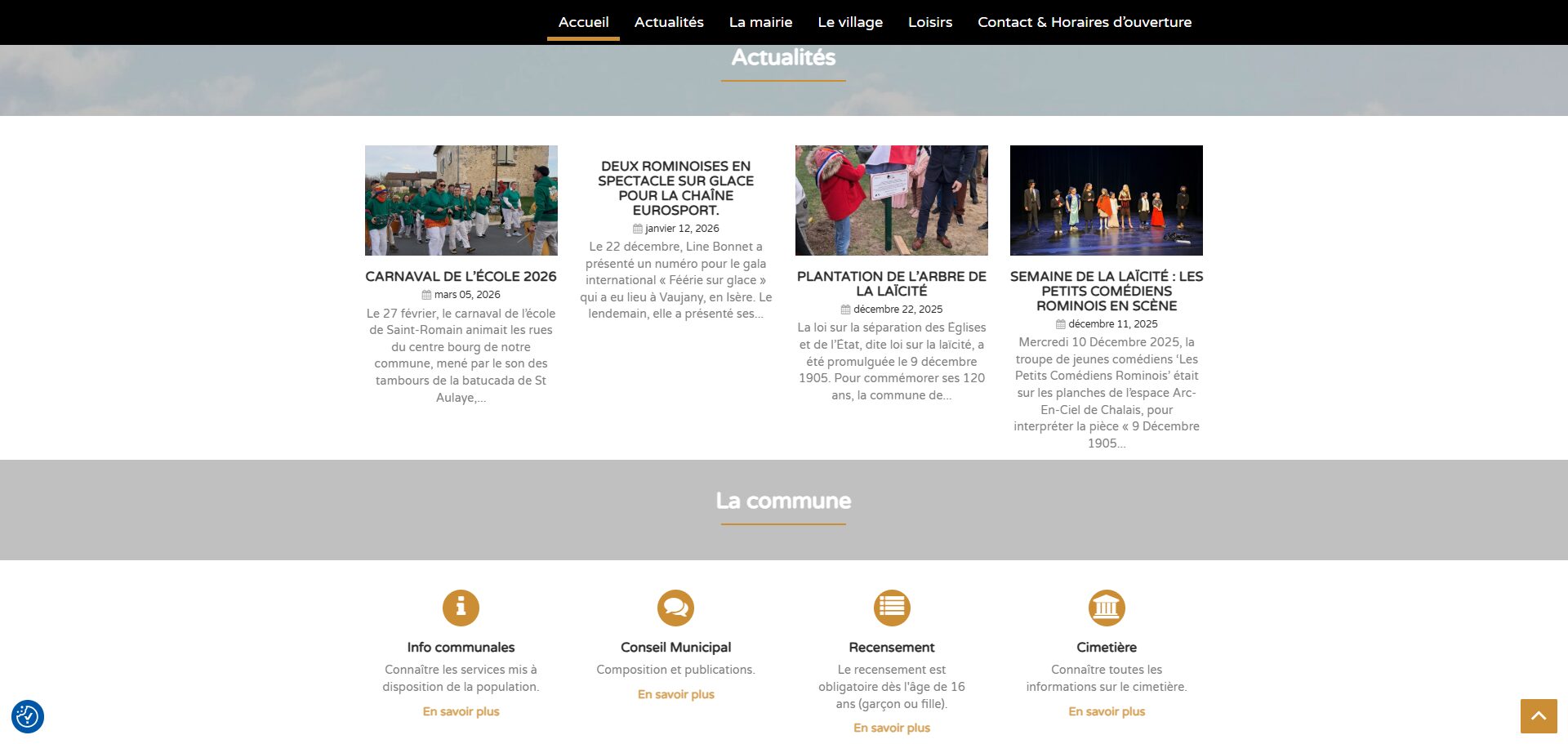
Task: Open the cookie consent manager icon
Action: coord(28,717)
